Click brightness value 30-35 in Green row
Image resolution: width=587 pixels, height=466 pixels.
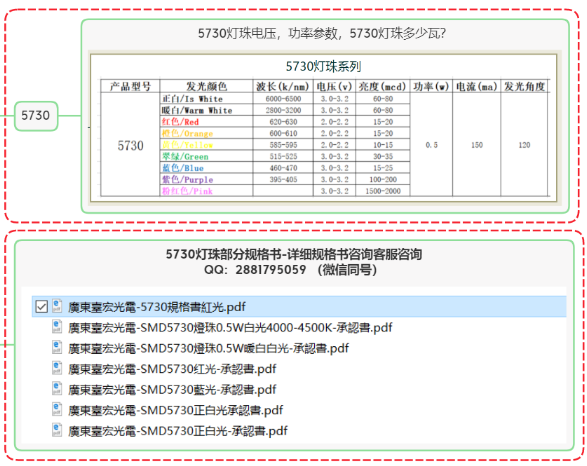pos(383,156)
